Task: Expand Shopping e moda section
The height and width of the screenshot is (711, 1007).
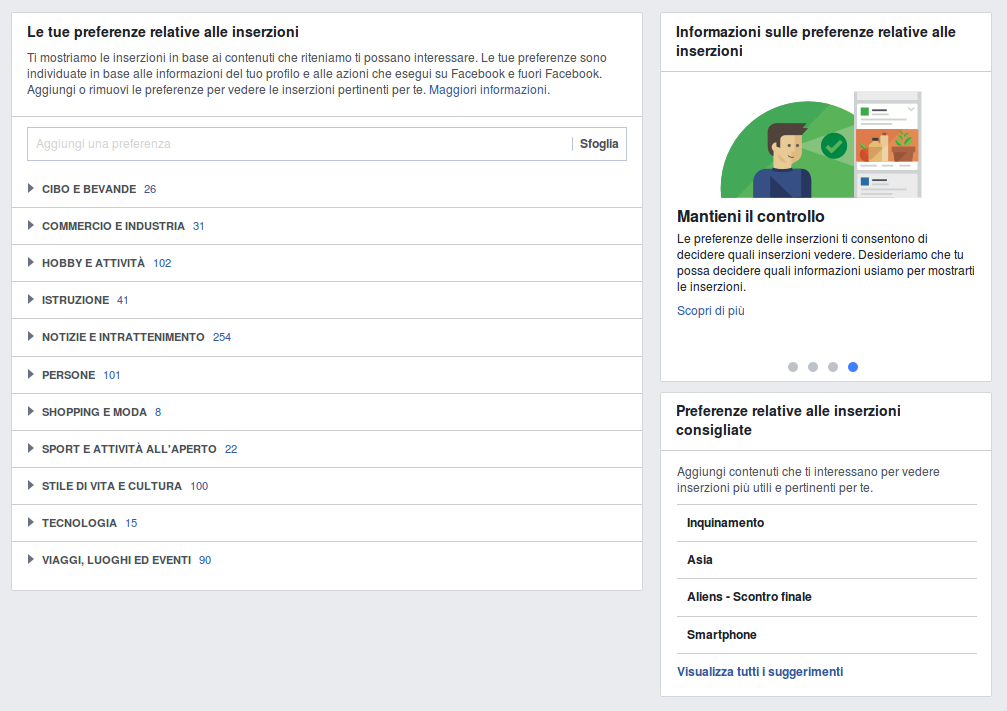Action: tap(94, 412)
